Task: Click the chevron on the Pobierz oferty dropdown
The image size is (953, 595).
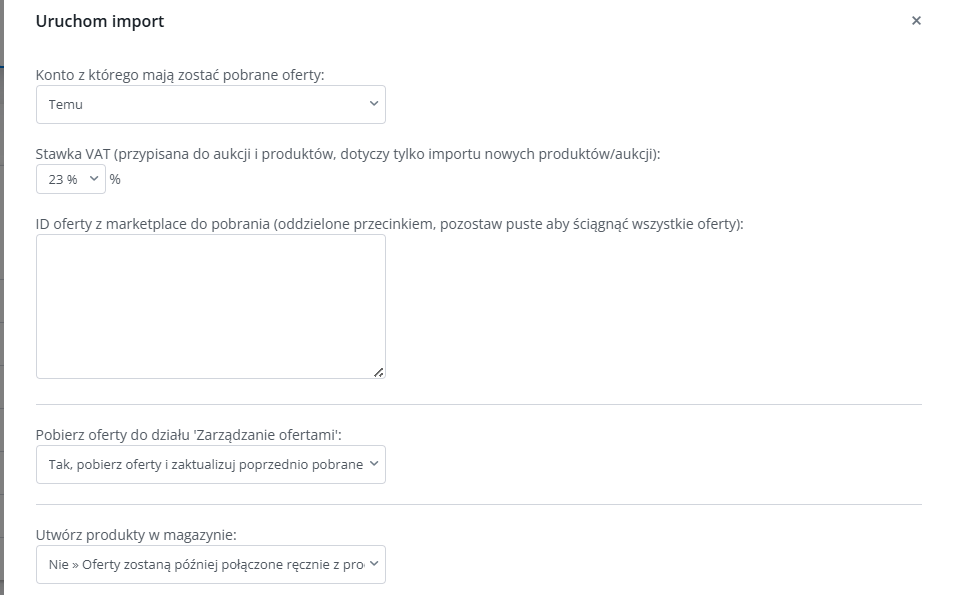Action: (x=374, y=464)
